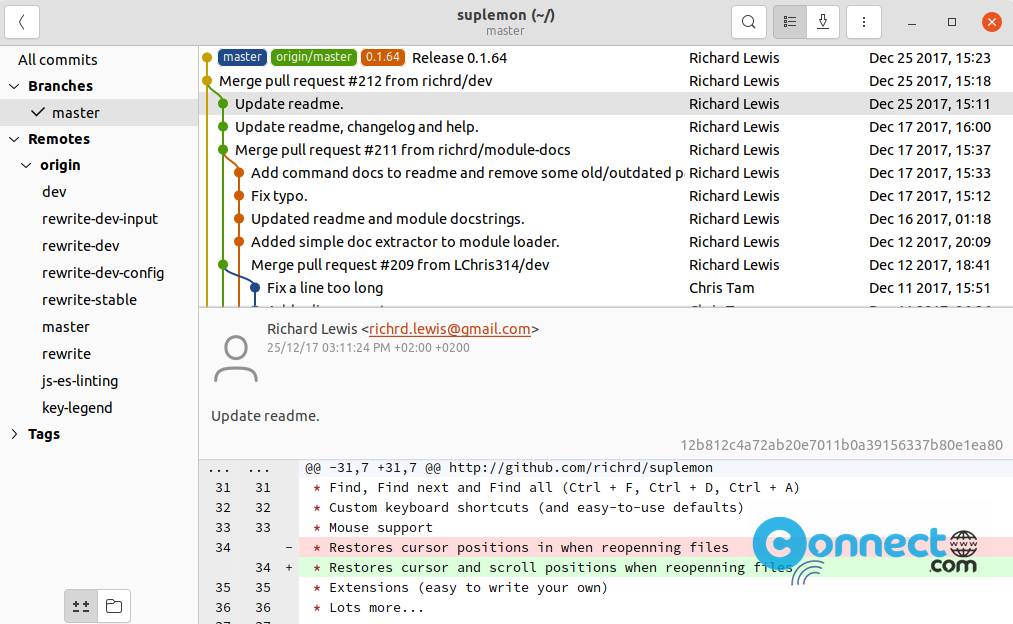Close the window with red X
The image size is (1013, 624).
(992, 22)
